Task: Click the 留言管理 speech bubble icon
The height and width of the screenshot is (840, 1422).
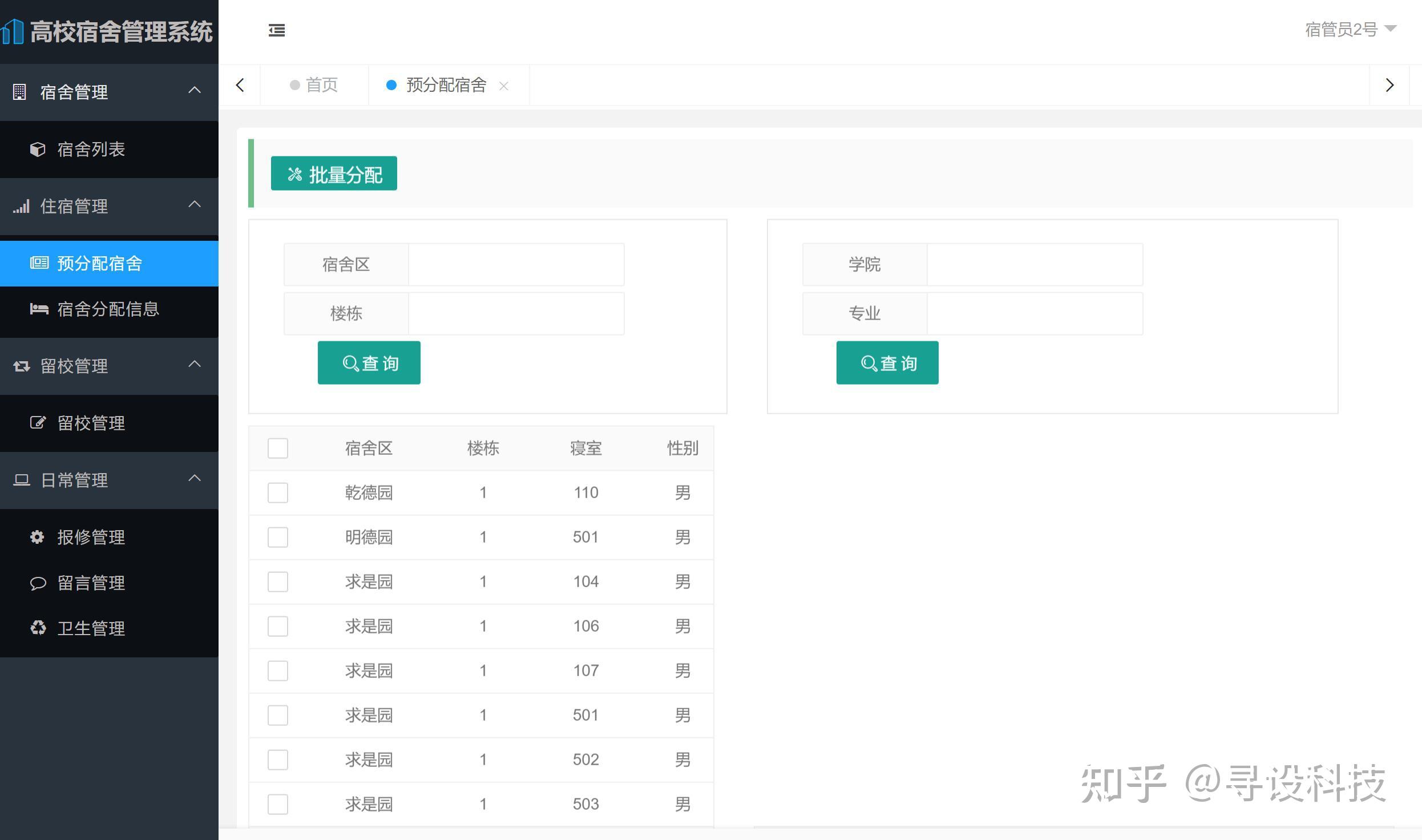Action: [x=38, y=583]
